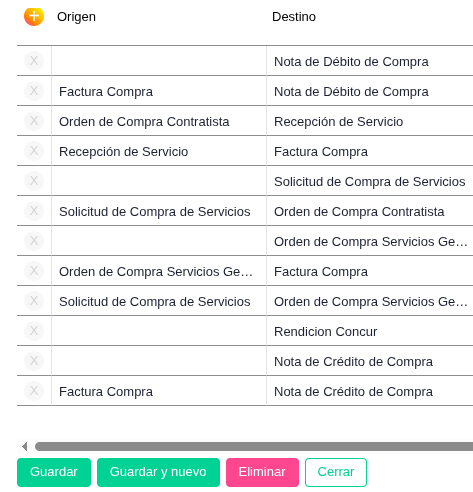Delete the row with Orden de Compra Servicios Ge… origin
The width and height of the screenshot is (473, 492).
(34, 271)
